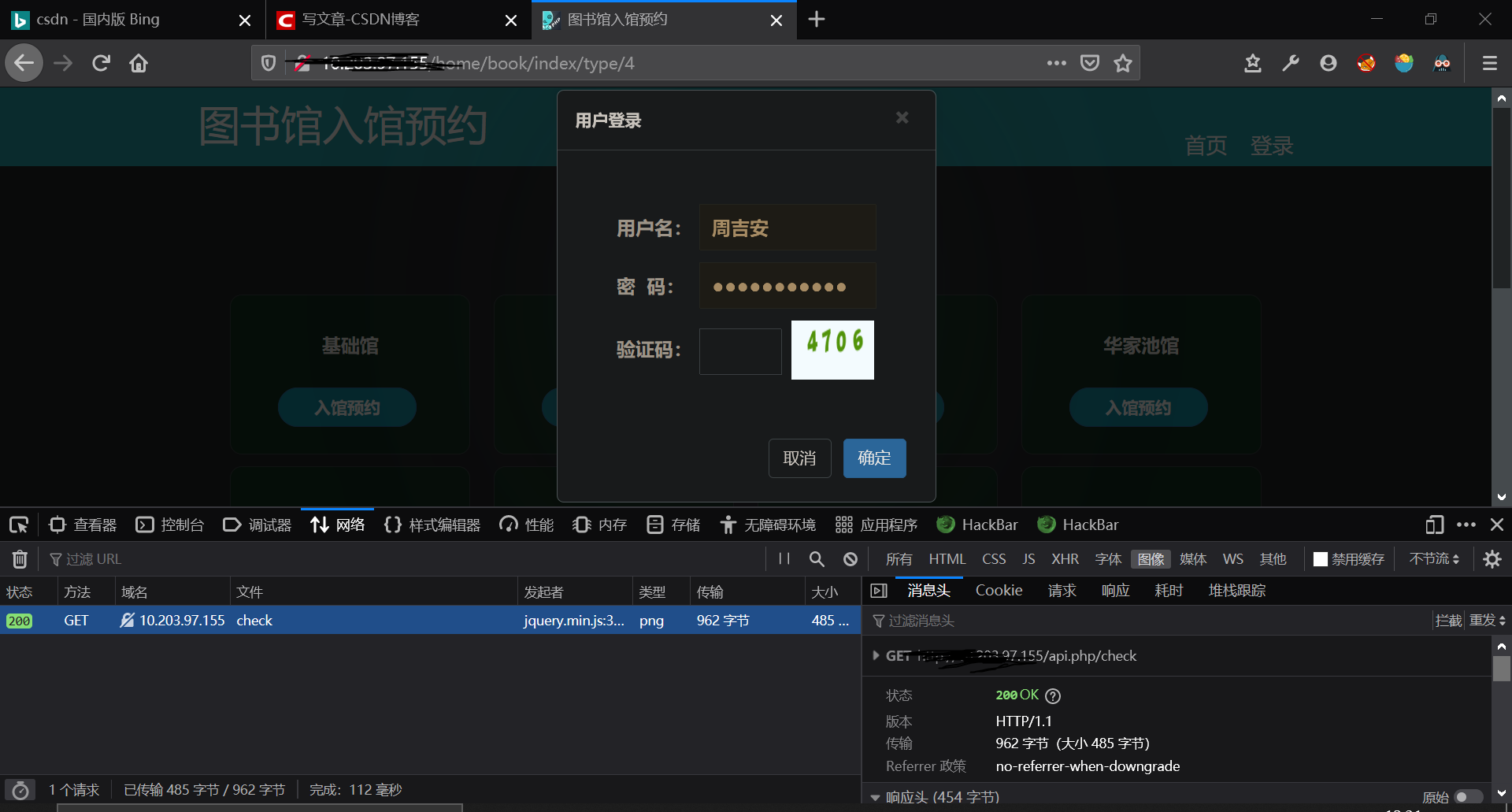Open the 存储 storage tab

[x=673, y=525]
